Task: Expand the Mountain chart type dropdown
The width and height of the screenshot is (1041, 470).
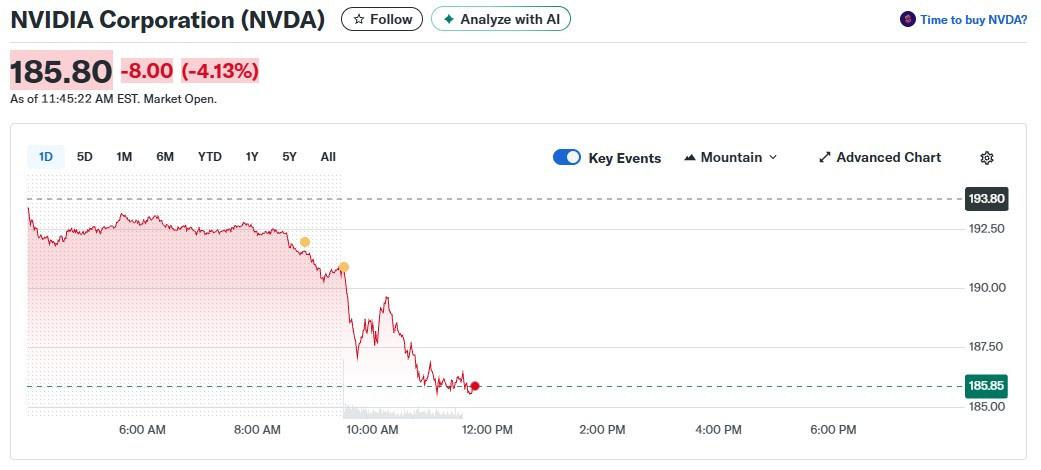Action: pyautogui.click(x=772, y=158)
